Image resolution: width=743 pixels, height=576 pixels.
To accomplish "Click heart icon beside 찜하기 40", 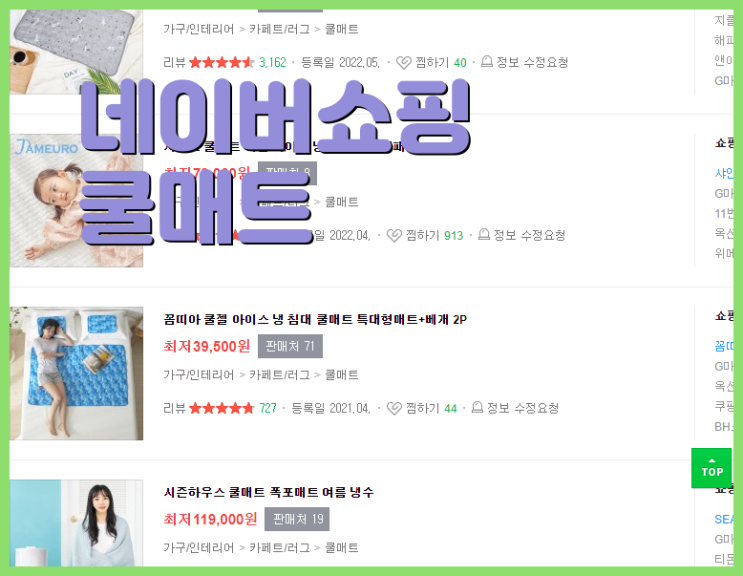I will coord(404,63).
